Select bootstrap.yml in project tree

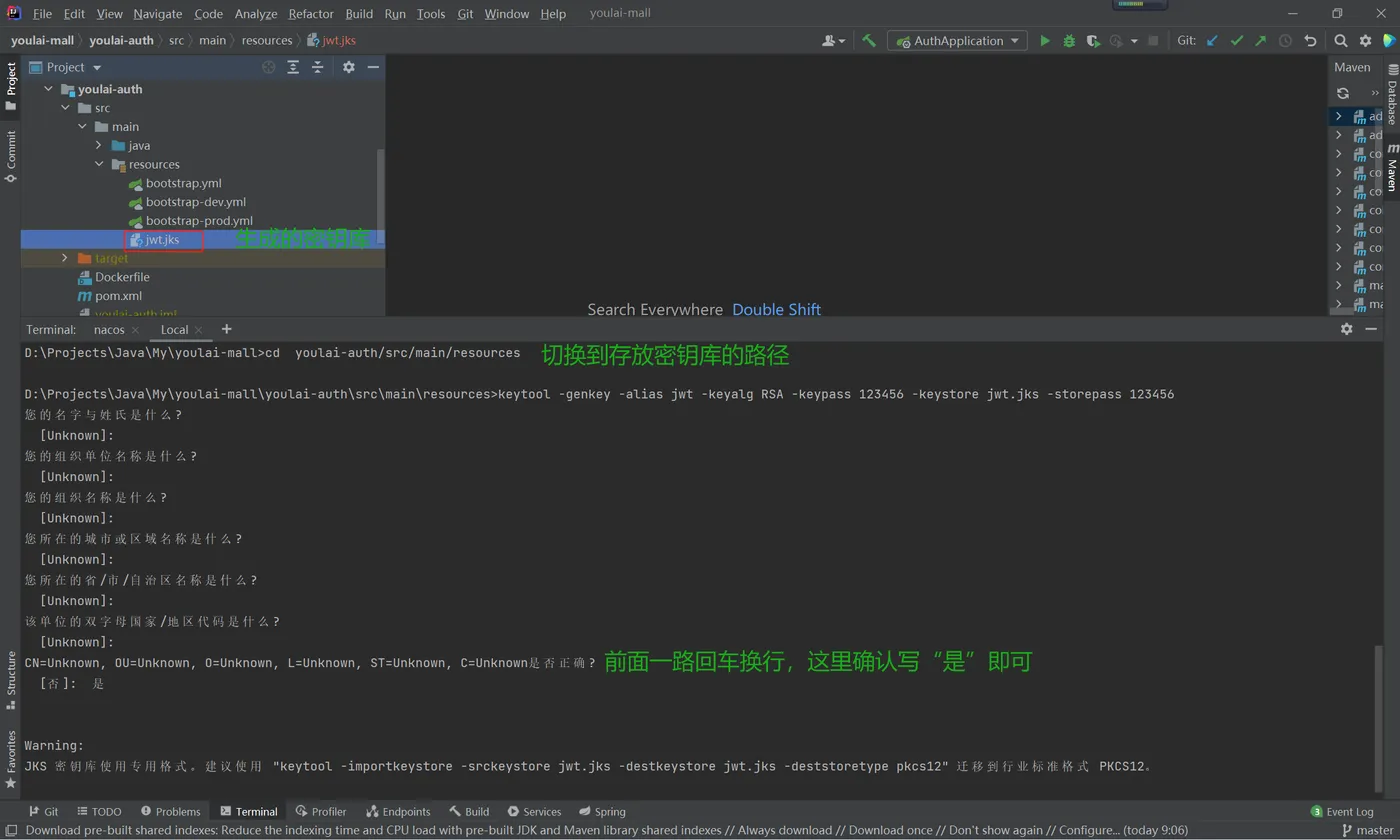[183, 183]
